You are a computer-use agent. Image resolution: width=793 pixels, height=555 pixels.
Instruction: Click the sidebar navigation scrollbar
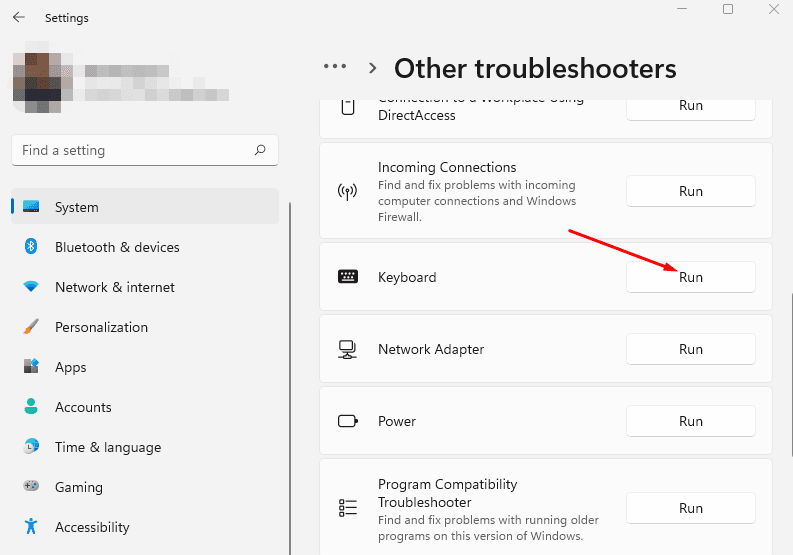(x=290, y=378)
